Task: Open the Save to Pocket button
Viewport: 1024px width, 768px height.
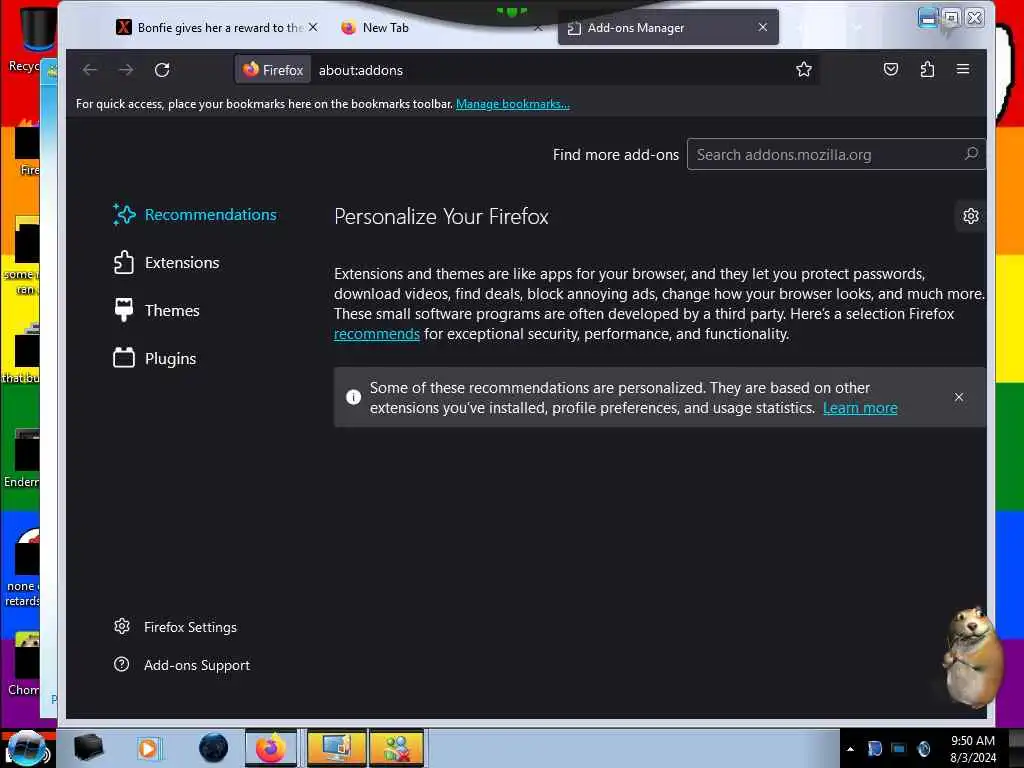Action: click(891, 69)
